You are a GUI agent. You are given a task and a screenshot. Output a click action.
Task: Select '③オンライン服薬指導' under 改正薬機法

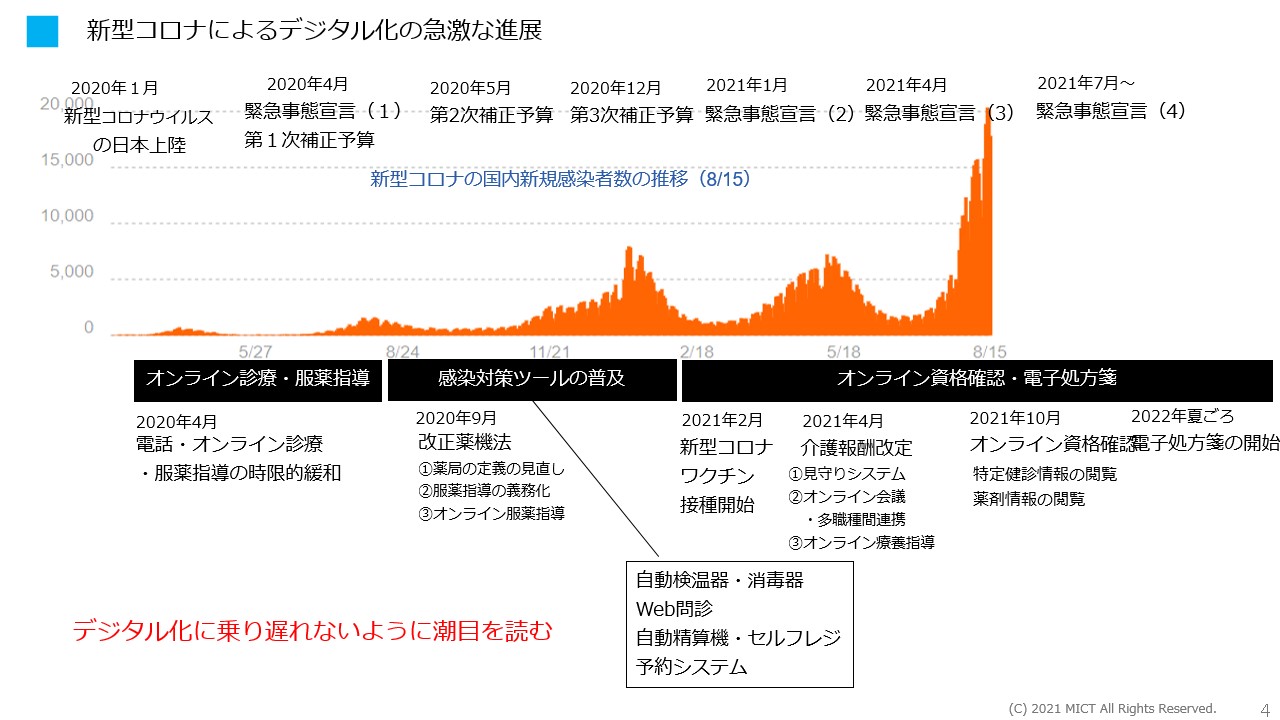coord(490,514)
